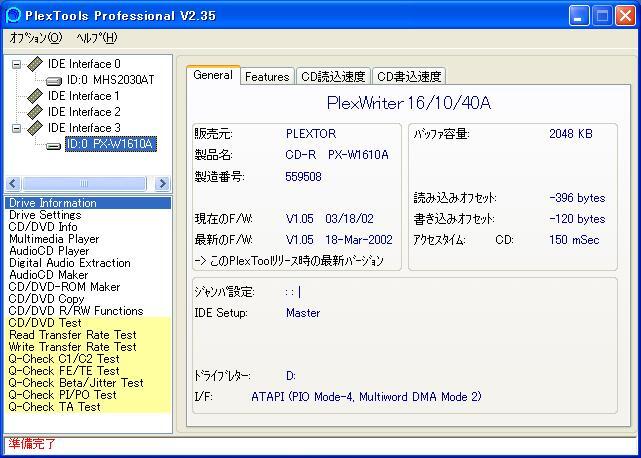
Task: Collapse the IDE Interface 3 tree node
Action: coord(17,128)
